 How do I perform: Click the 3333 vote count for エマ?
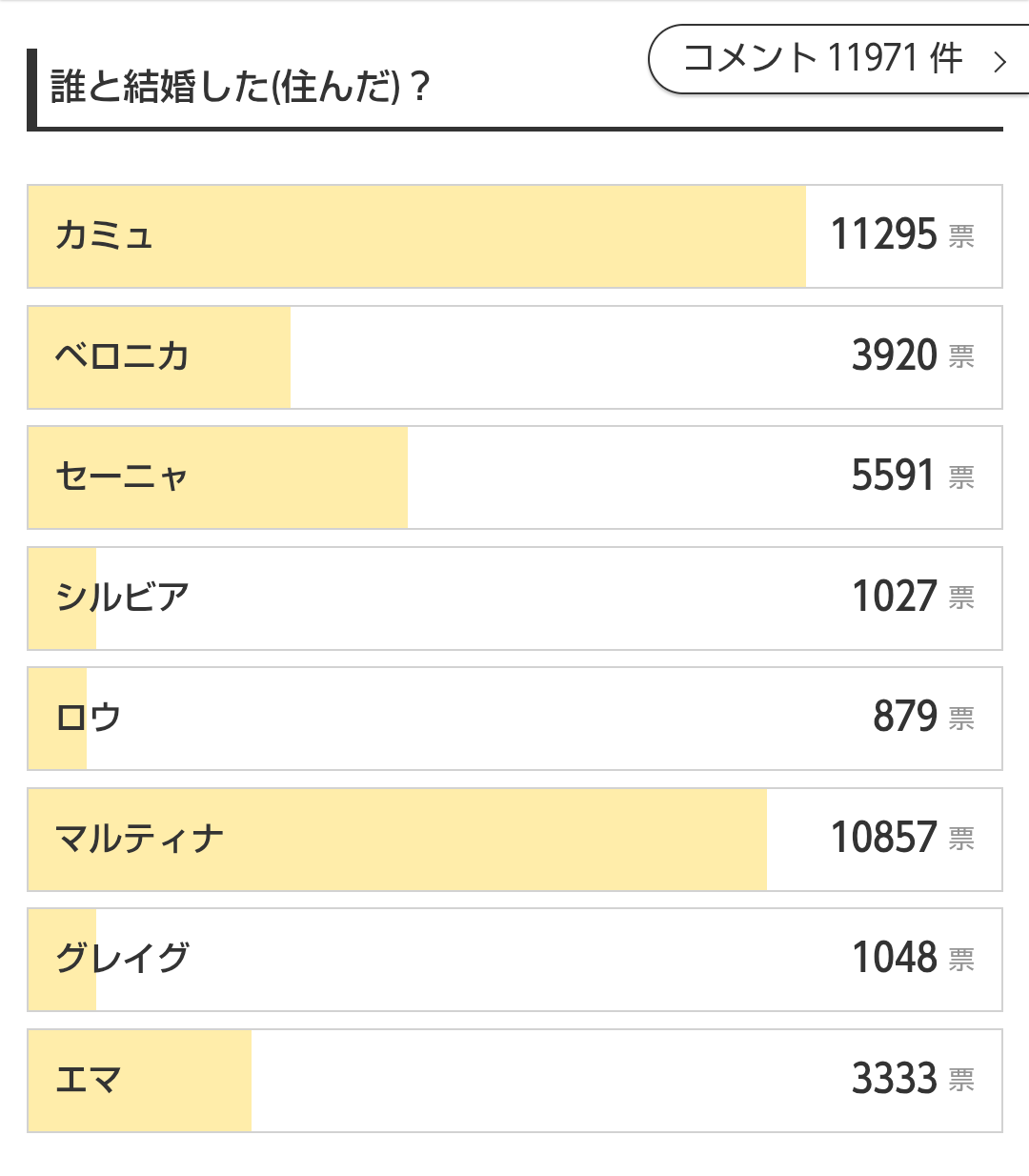(895, 1079)
